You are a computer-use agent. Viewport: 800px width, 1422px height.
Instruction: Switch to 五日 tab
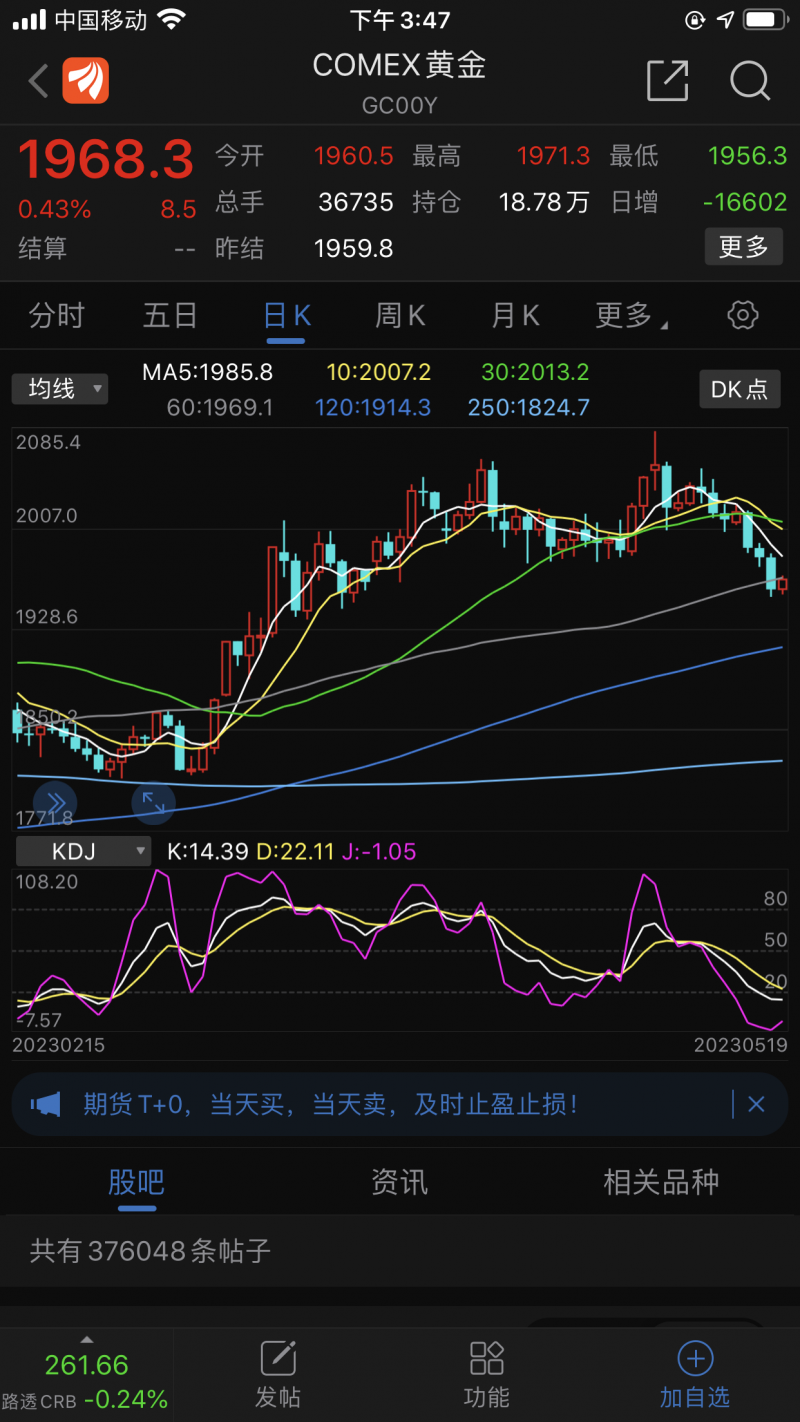(x=170, y=316)
